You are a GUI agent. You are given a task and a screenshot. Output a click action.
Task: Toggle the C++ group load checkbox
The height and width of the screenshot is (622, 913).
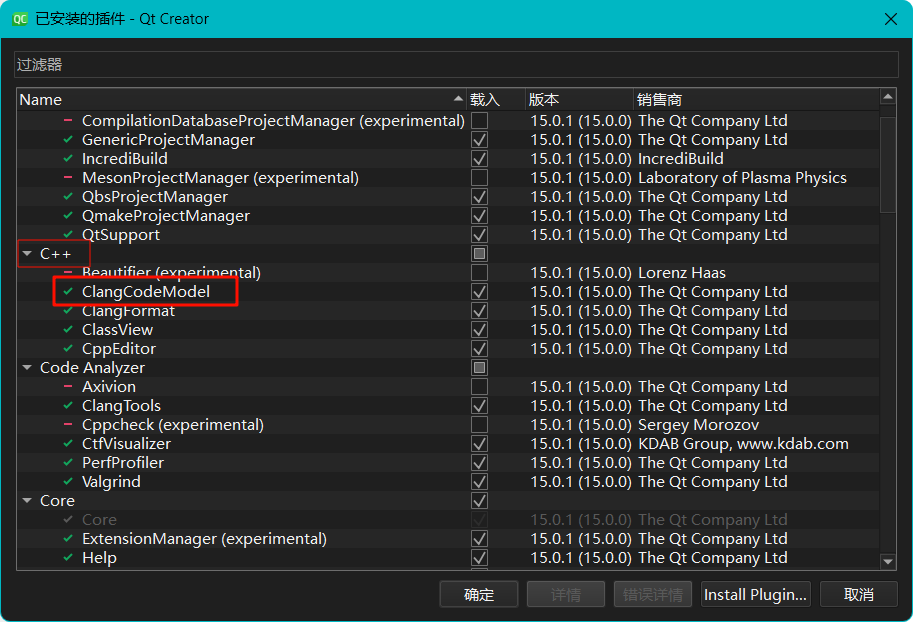click(480, 253)
